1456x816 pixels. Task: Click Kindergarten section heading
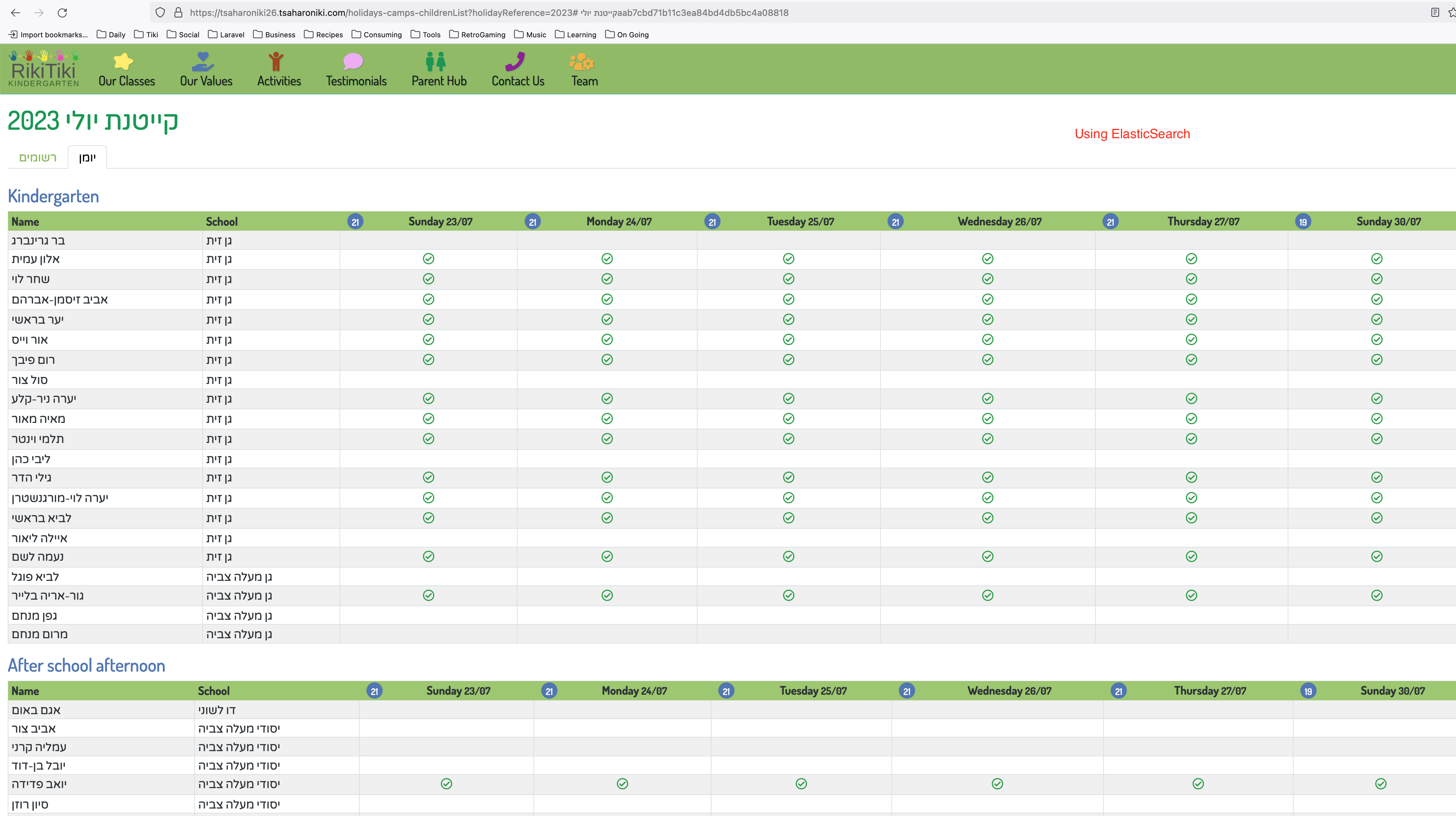point(54,196)
